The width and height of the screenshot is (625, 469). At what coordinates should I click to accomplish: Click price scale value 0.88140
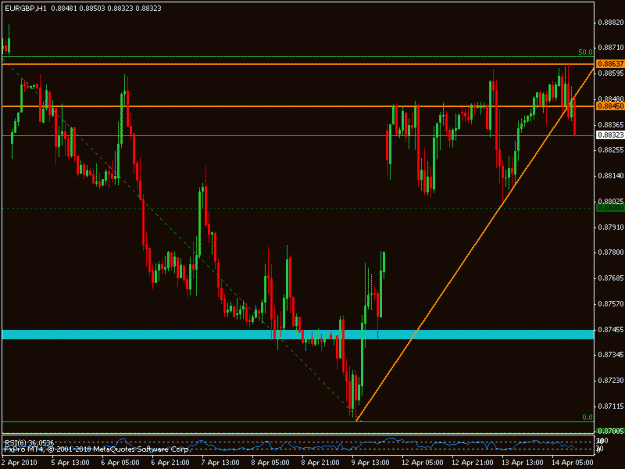(610, 176)
